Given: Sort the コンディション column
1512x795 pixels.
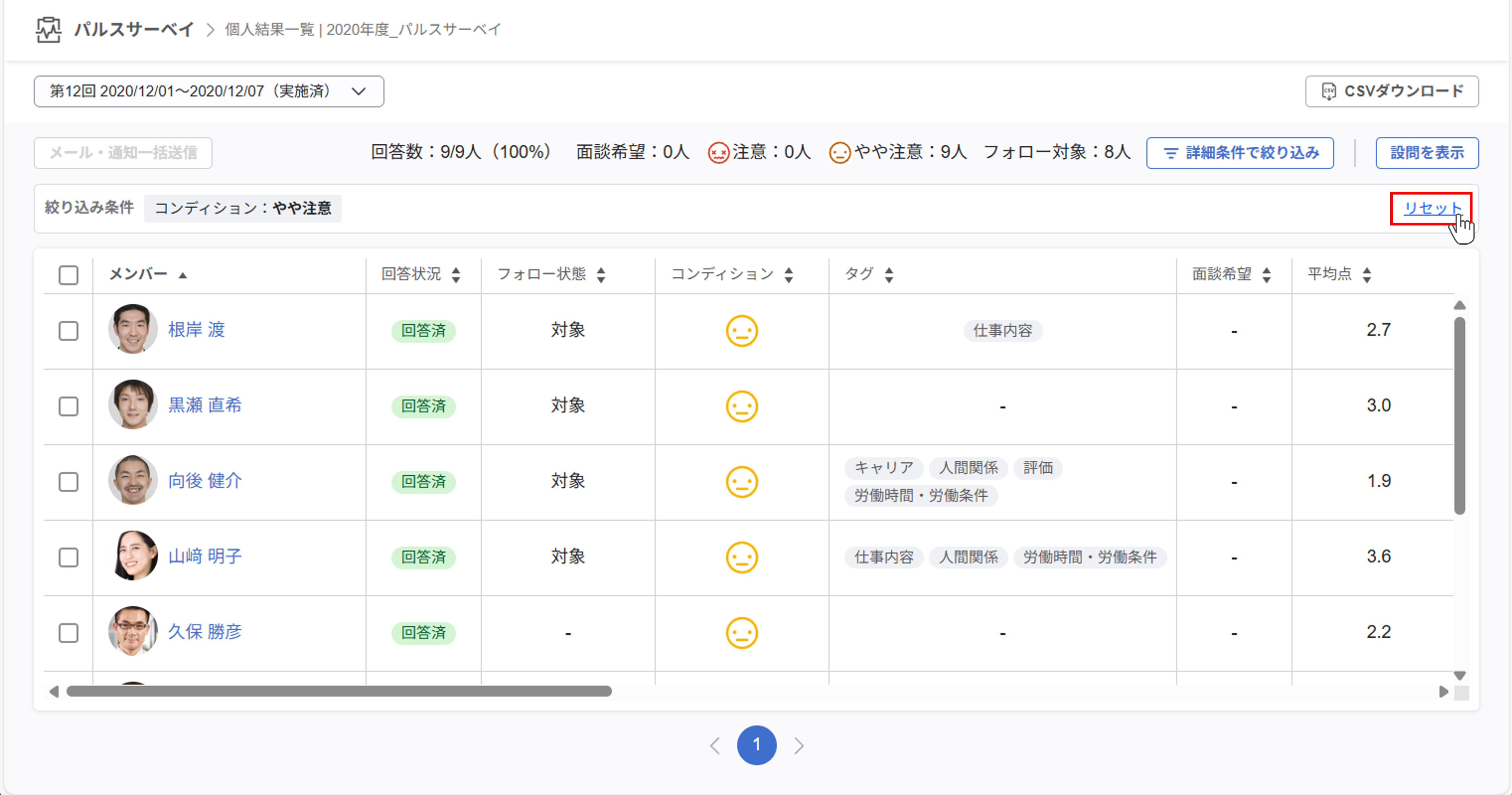Looking at the screenshot, I should (788, 275).
